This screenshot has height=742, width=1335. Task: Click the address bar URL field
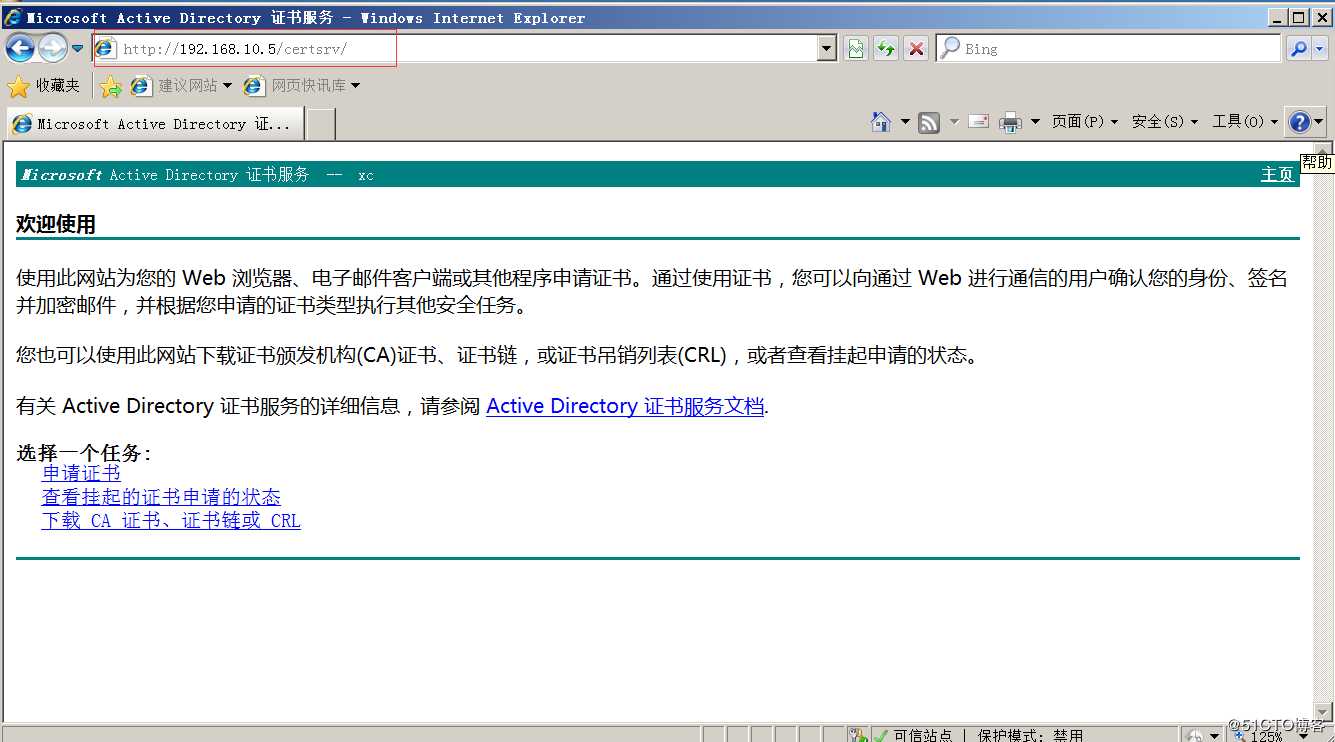coord(455,48)
